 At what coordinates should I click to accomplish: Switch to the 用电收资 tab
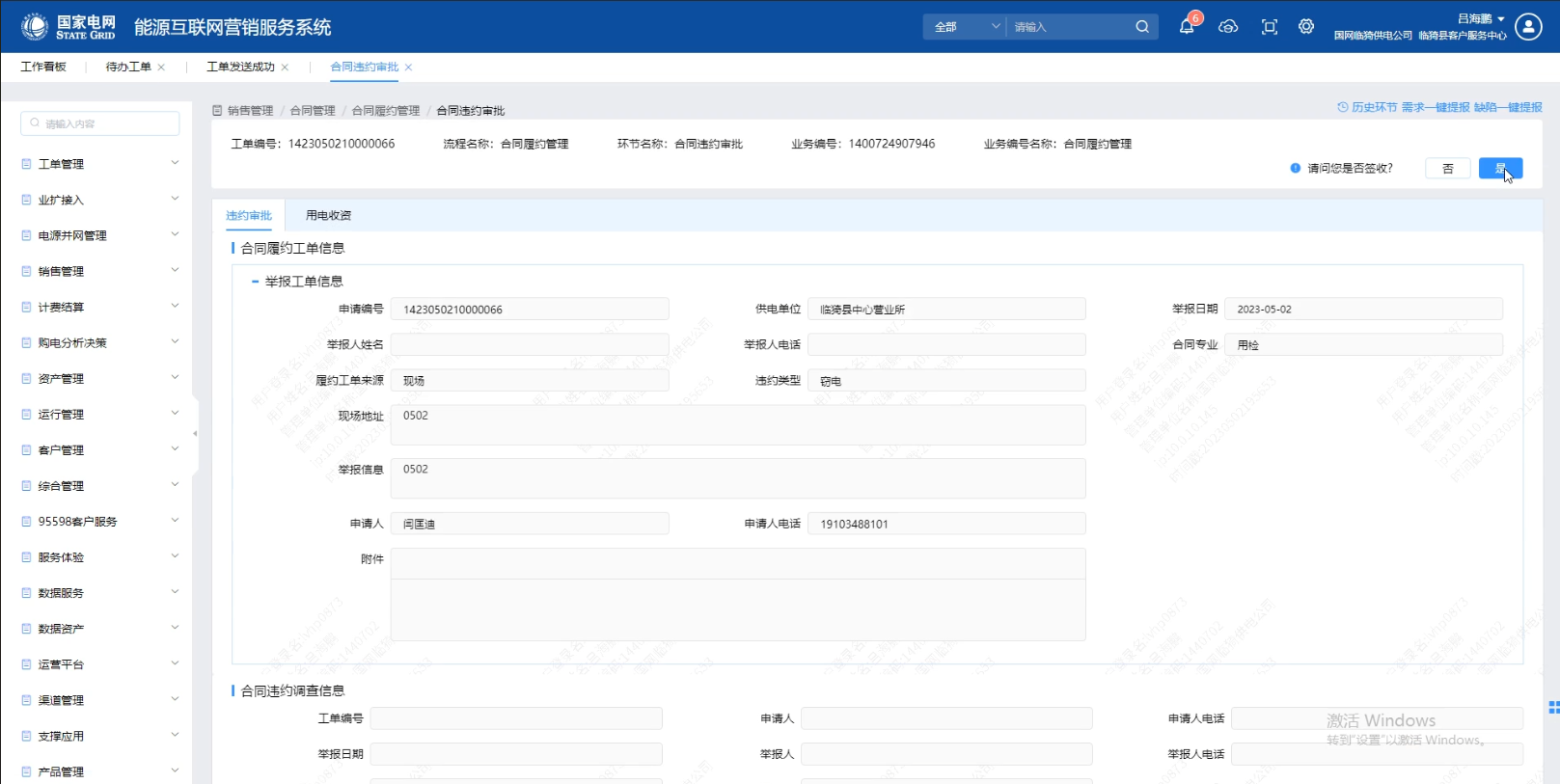(328, 216)
